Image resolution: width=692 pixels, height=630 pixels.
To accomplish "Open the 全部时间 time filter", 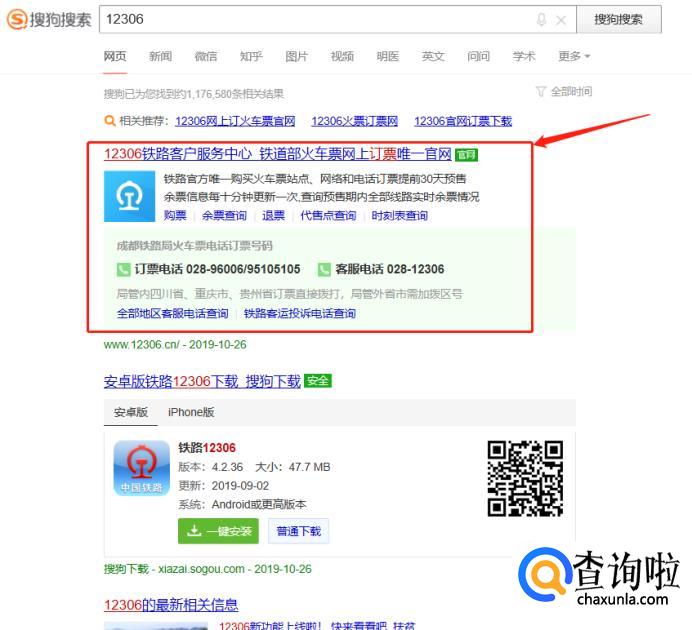I will point(564,91).
